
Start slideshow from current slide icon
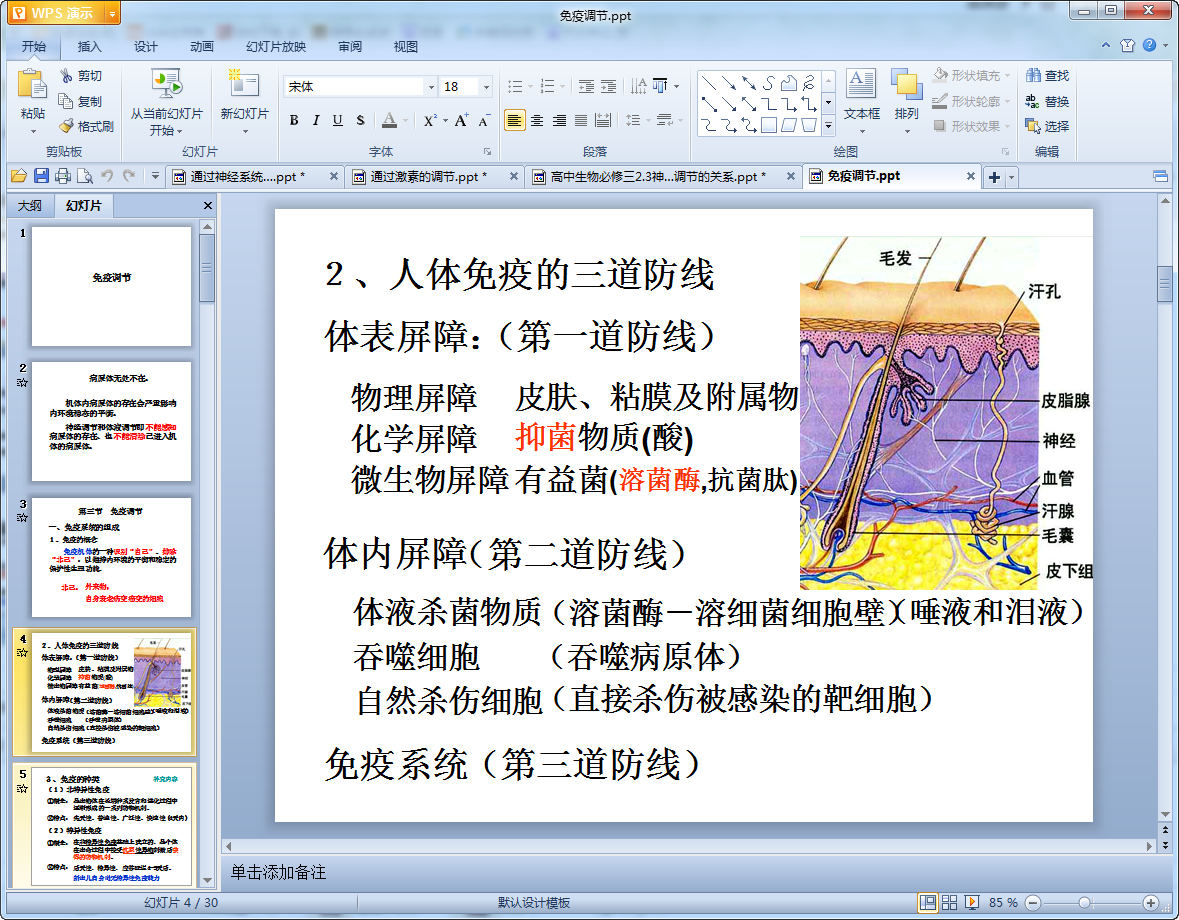[x=166, y=84]
